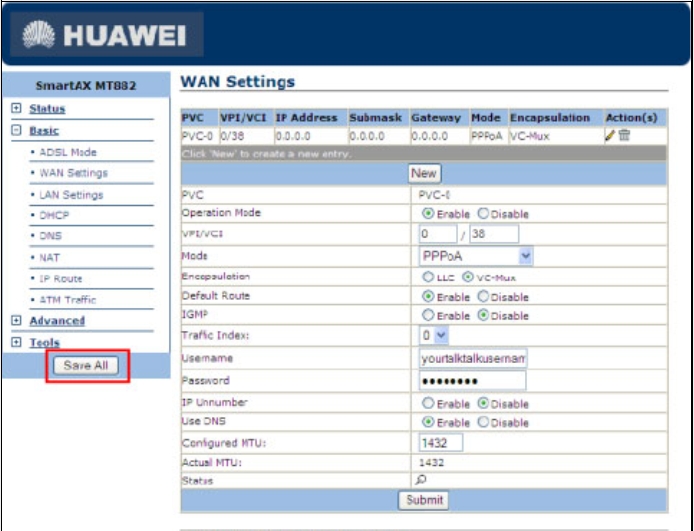The image size is (694, 531).
Task: Click the Username input field
Action: point(473,358)
